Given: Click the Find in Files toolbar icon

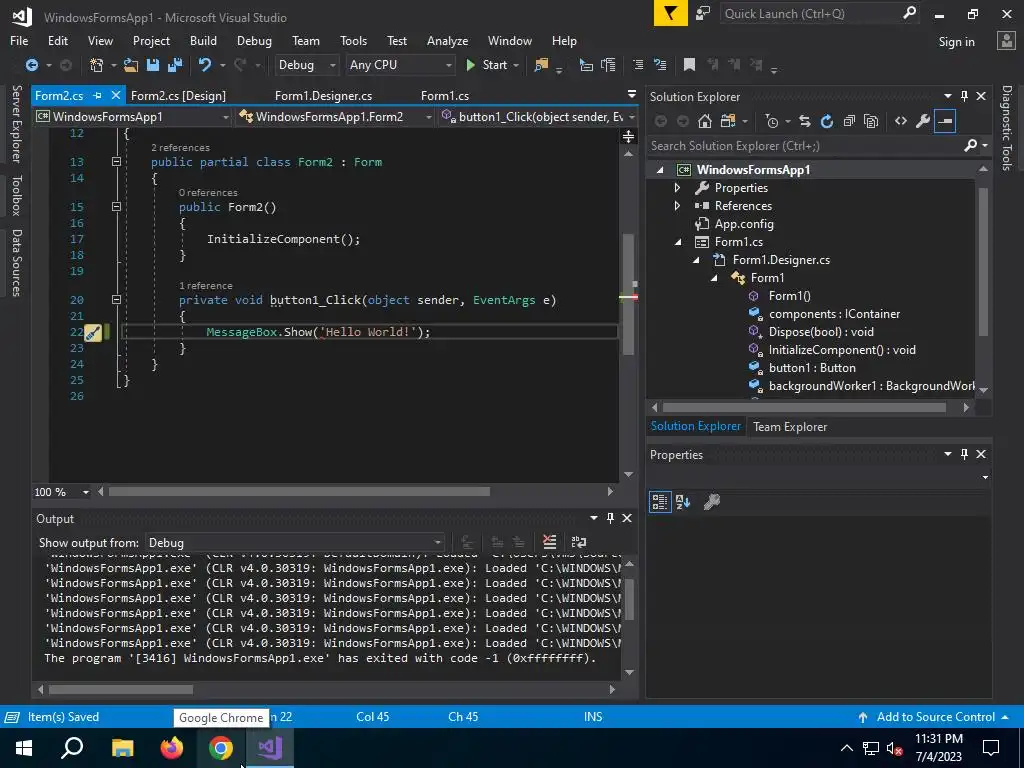Looking at the screenshot, I should pos(541,65).
